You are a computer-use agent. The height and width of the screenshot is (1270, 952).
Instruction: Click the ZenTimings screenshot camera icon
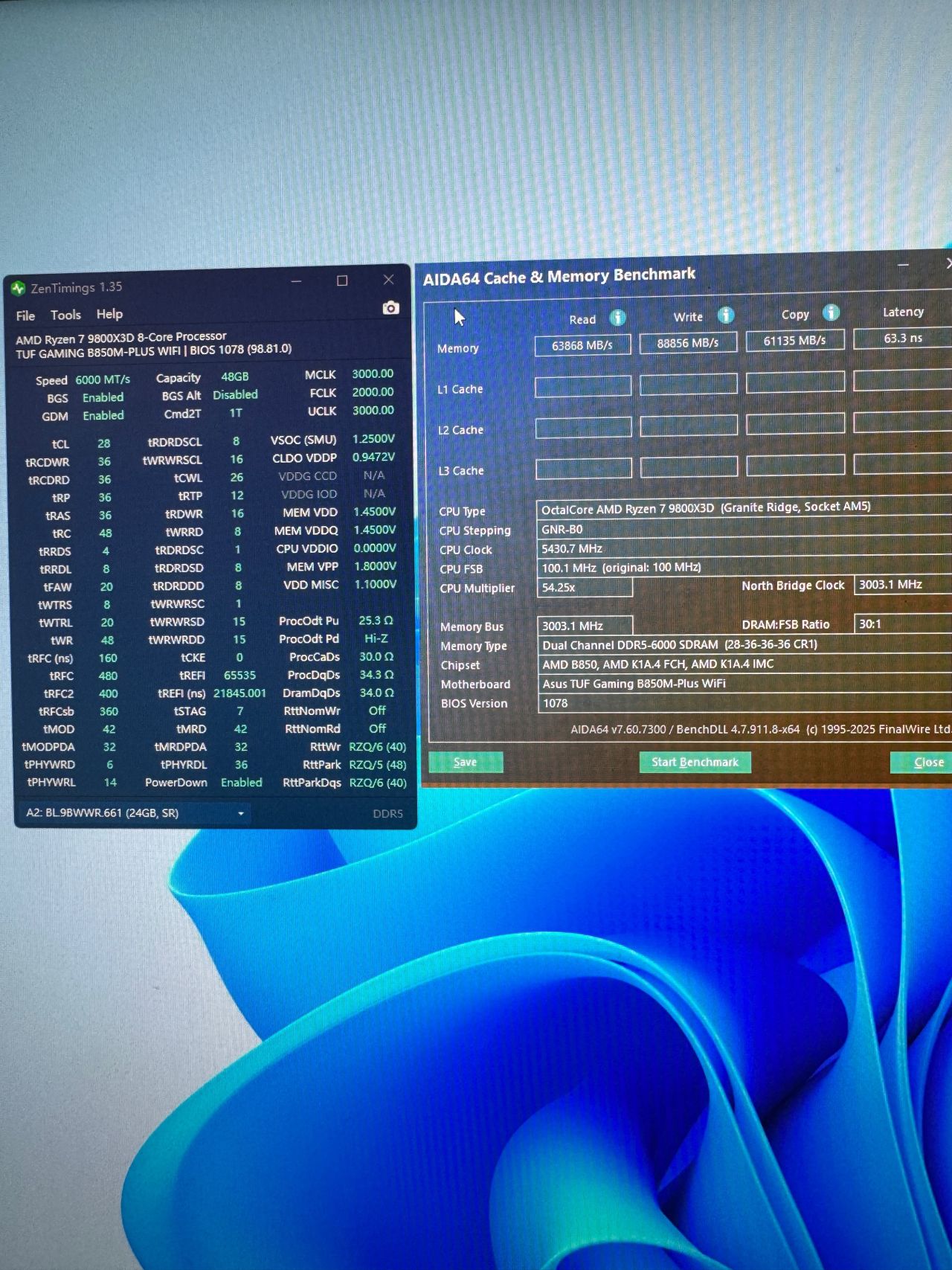pyautogui.click(x=390, y=308)
